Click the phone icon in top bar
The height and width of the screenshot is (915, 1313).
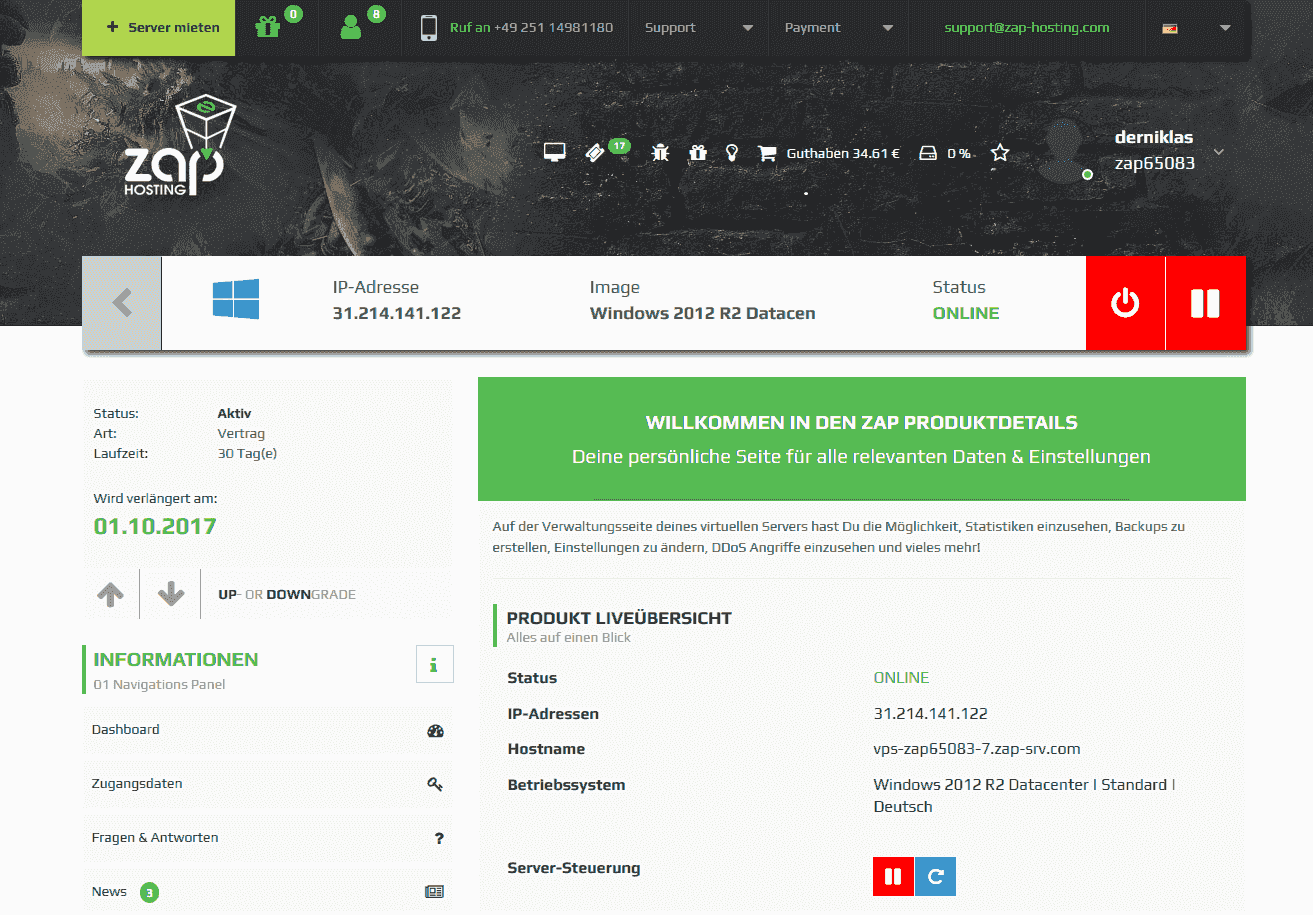(429, 28)
